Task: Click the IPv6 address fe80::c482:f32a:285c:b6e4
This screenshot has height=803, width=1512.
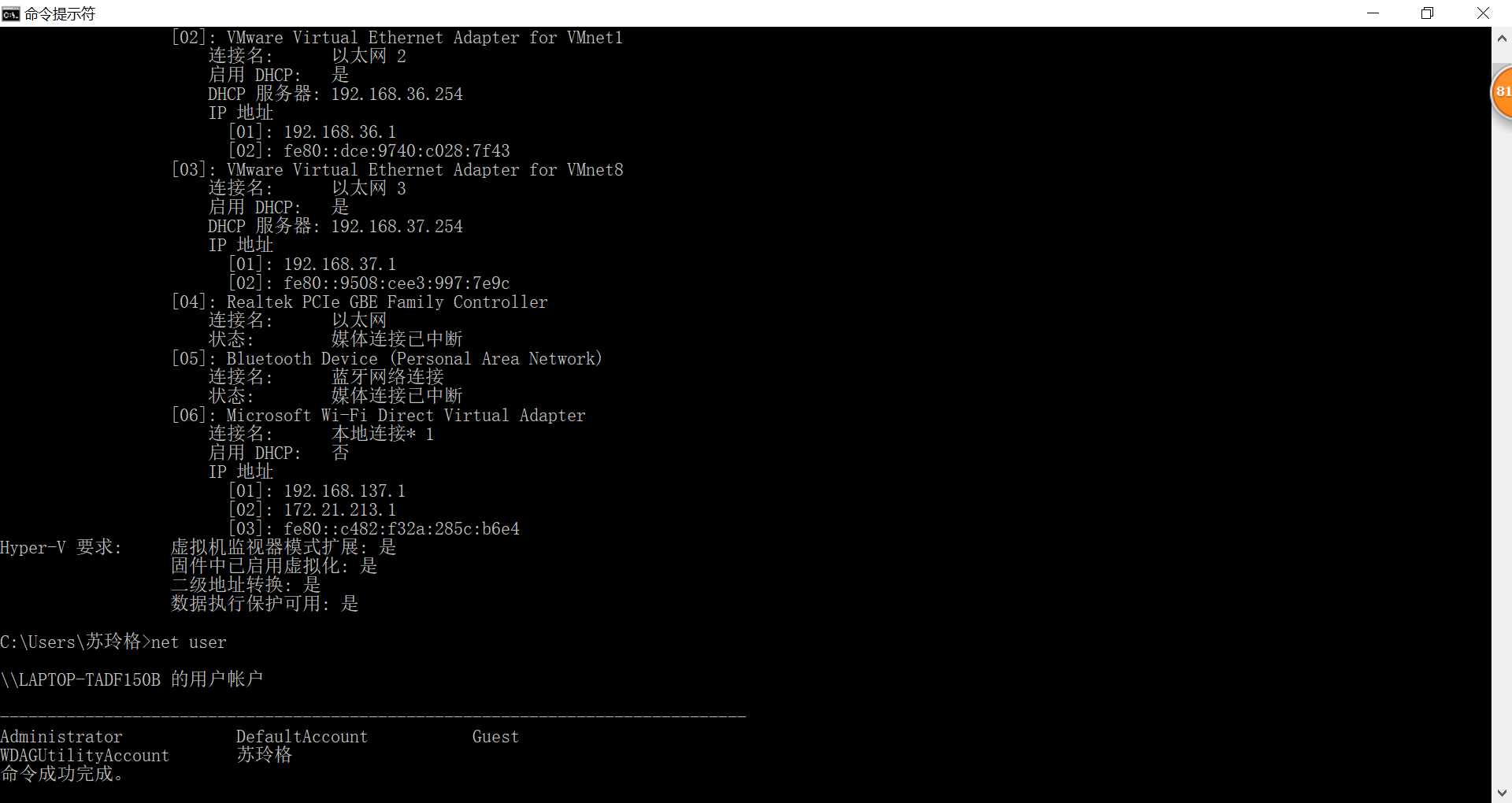Action: (x=402, y=529)
